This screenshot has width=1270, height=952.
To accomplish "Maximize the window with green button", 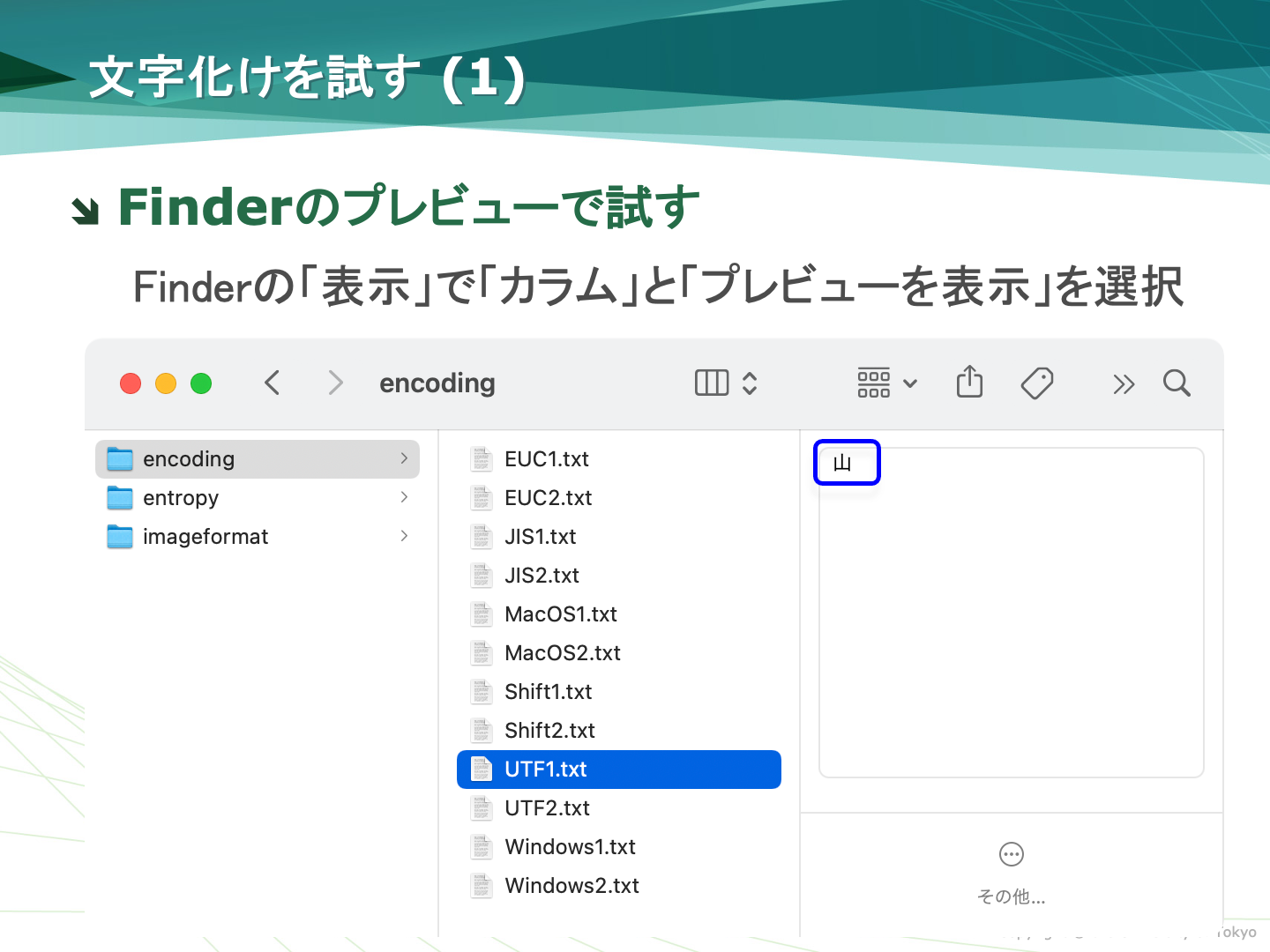I will coord(201,383).
